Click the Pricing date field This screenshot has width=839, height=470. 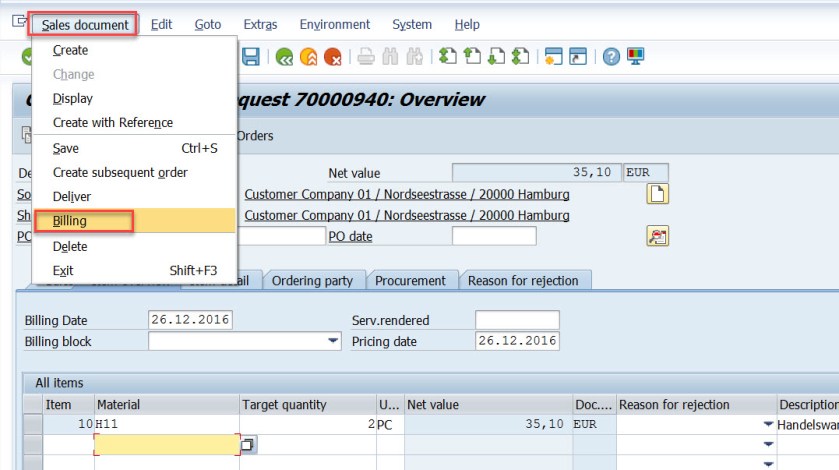(517, 340)
